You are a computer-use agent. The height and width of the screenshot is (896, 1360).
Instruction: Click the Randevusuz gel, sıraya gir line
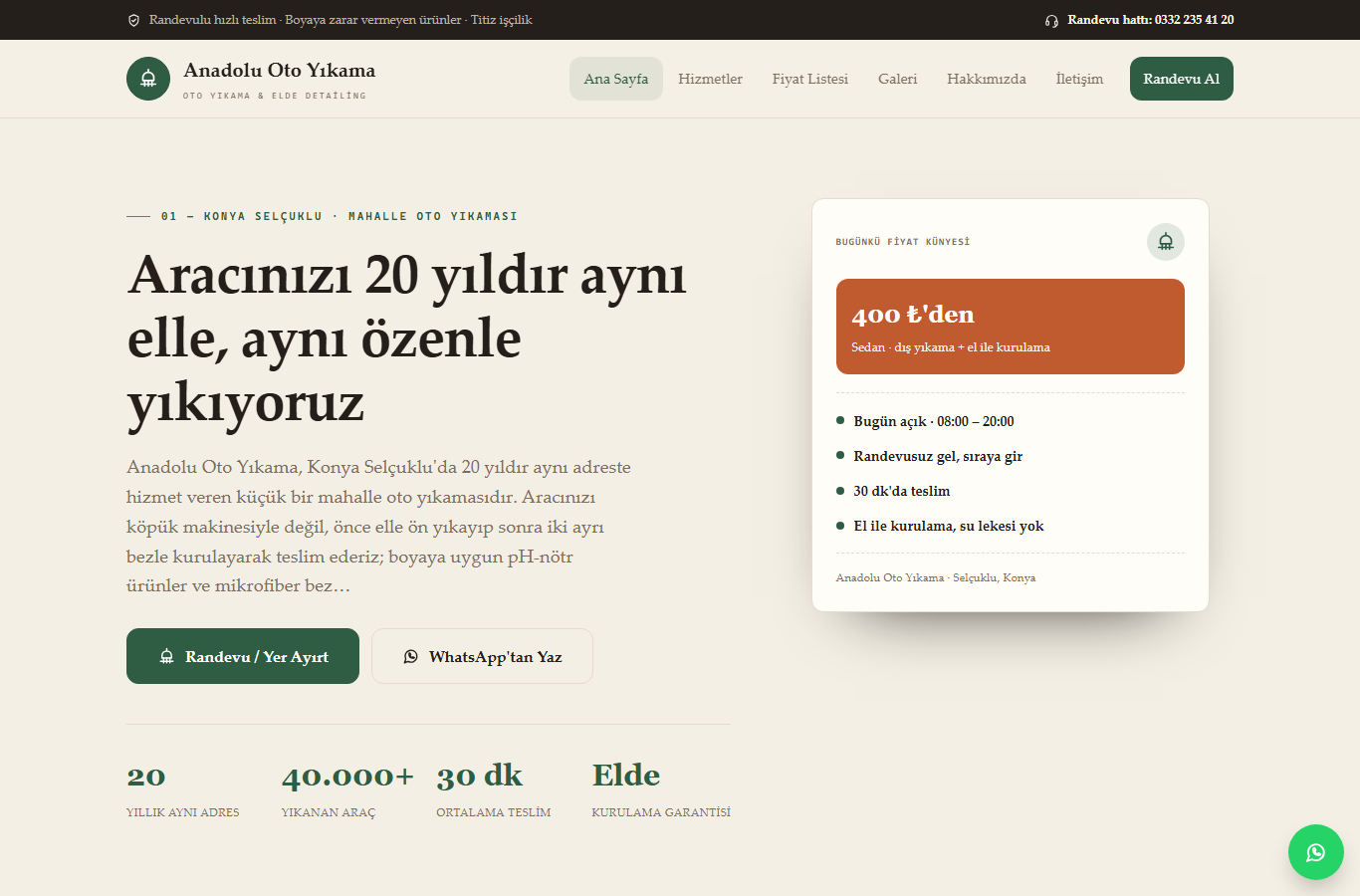point(938,456)
